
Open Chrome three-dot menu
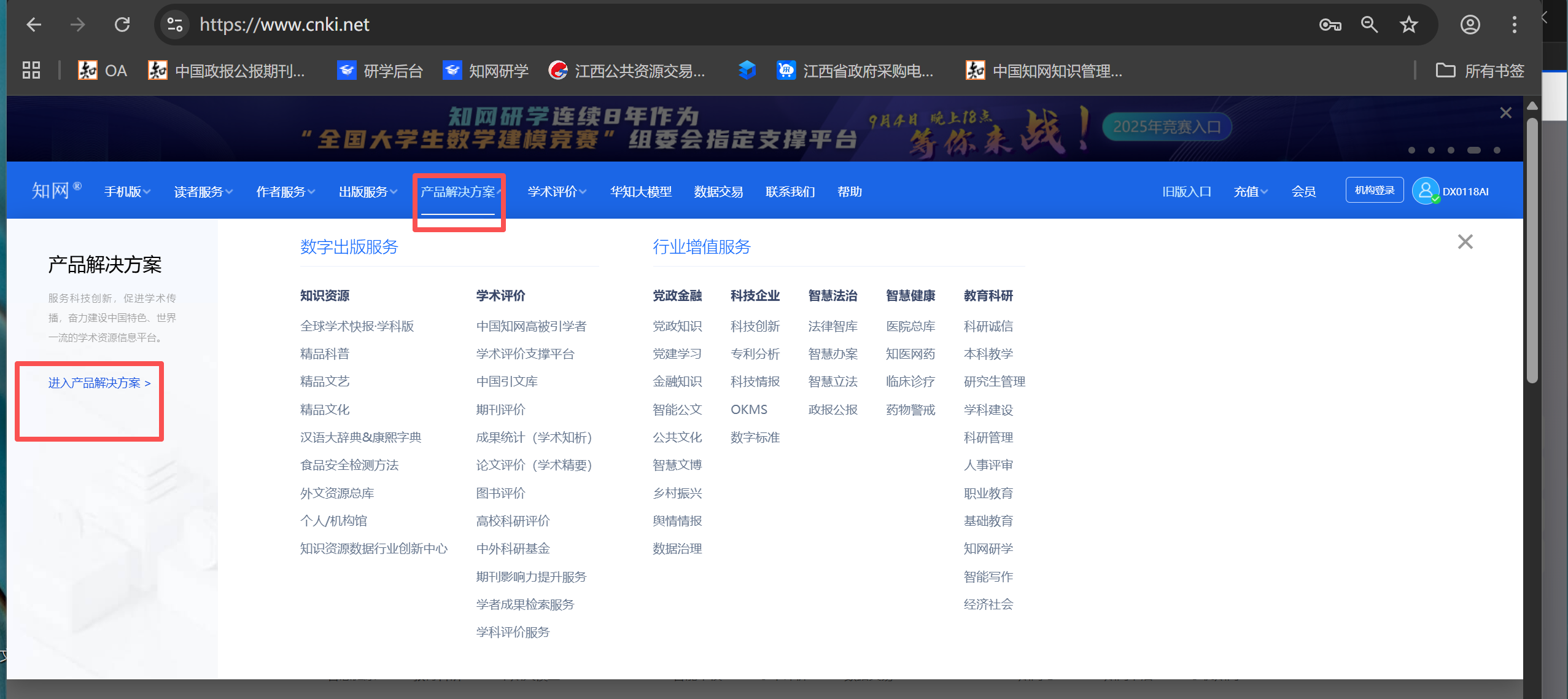1515,25
